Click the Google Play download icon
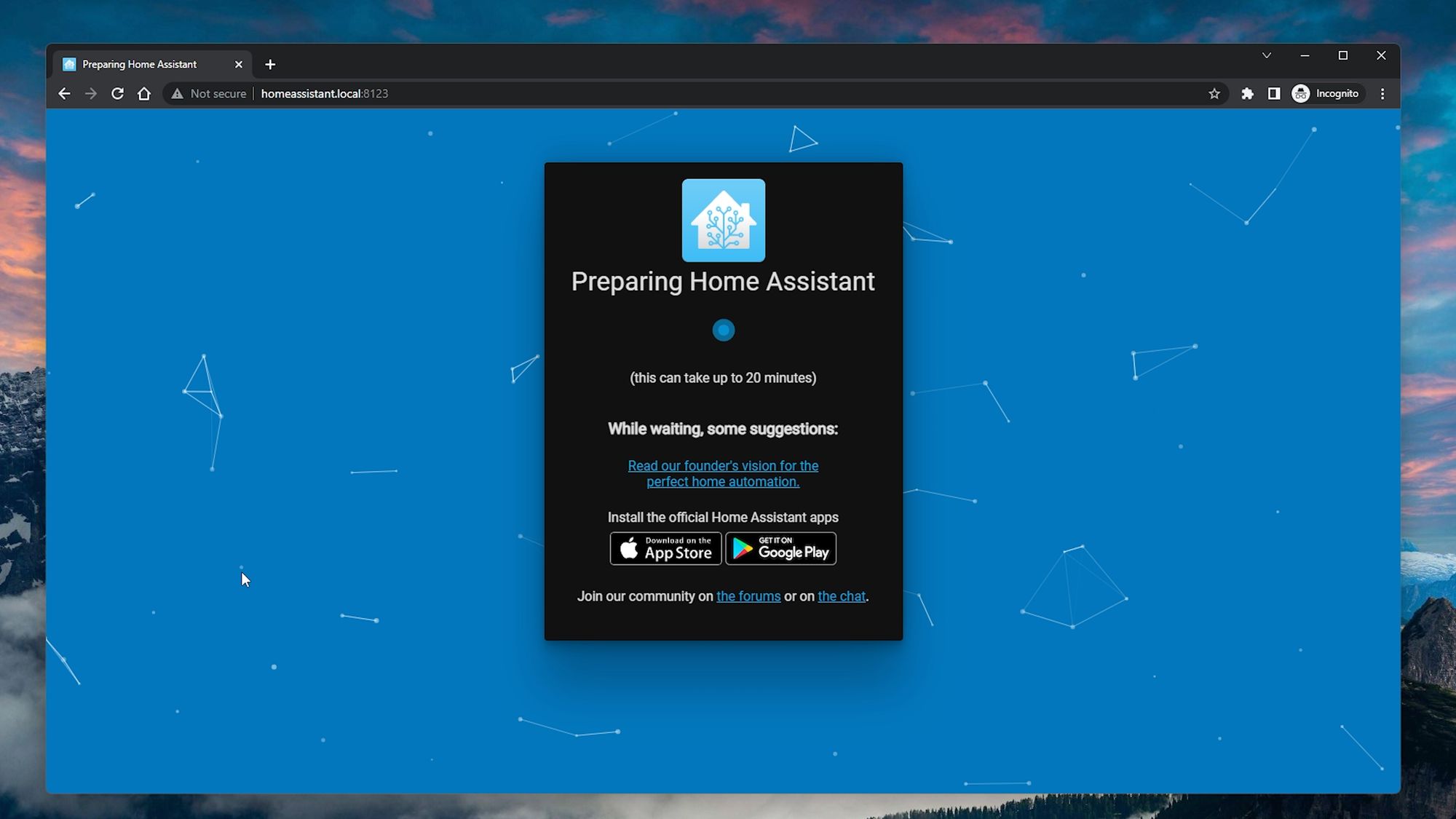The width and height of the screenshot is (1456, 819). pyautogui.click(x=780, y=548)
